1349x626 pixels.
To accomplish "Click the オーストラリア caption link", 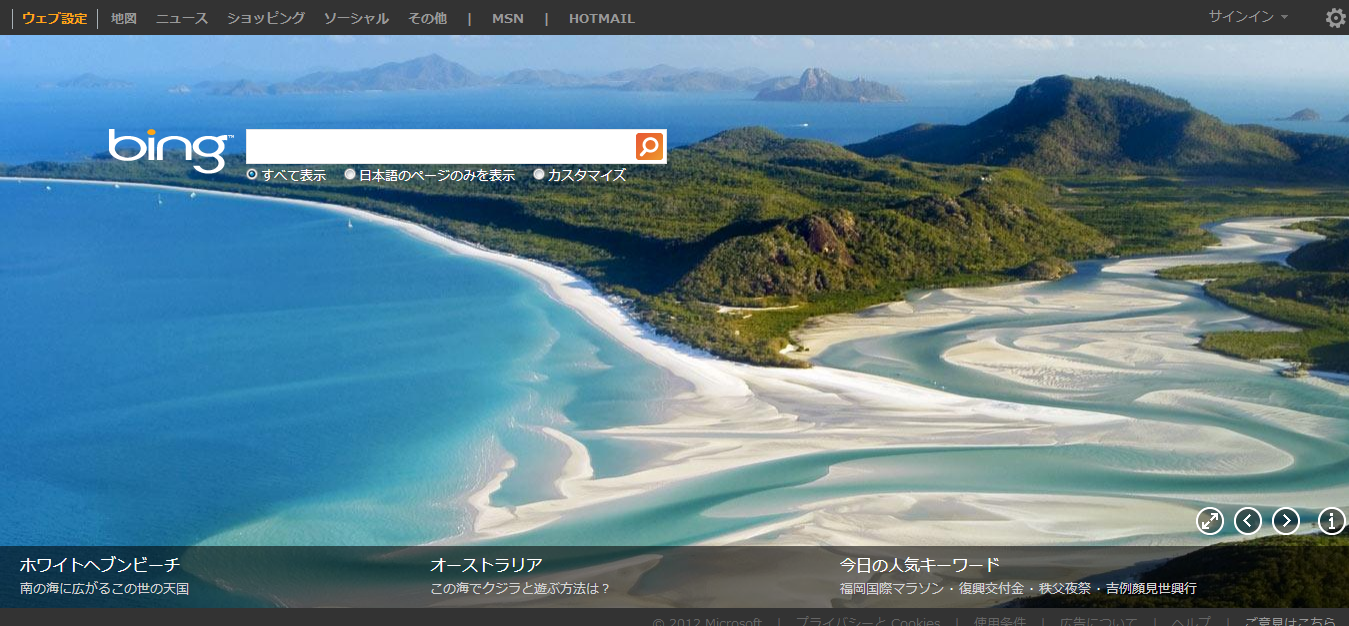I will [486, 565].
